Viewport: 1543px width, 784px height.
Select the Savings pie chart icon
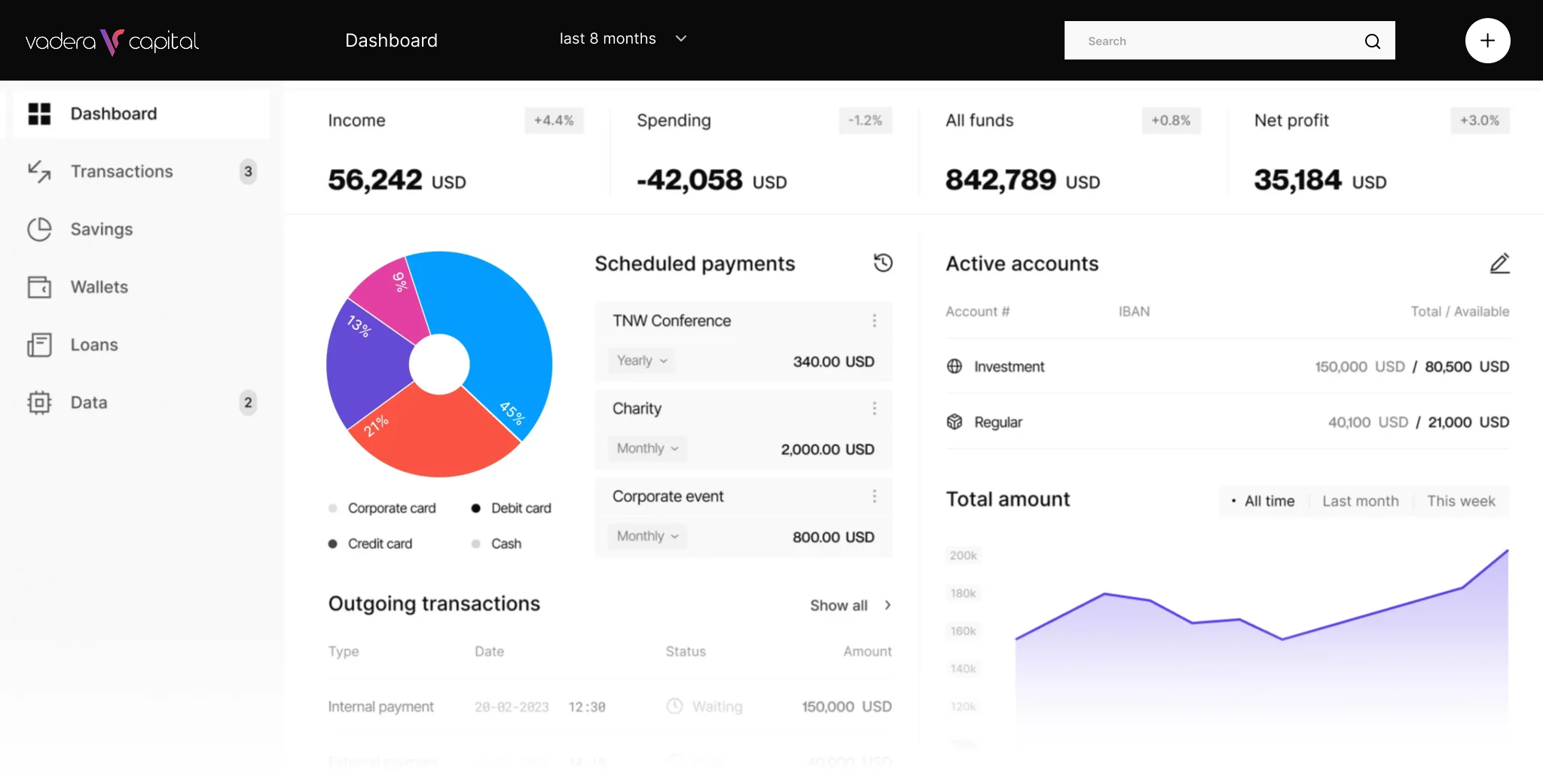point(39,229)
